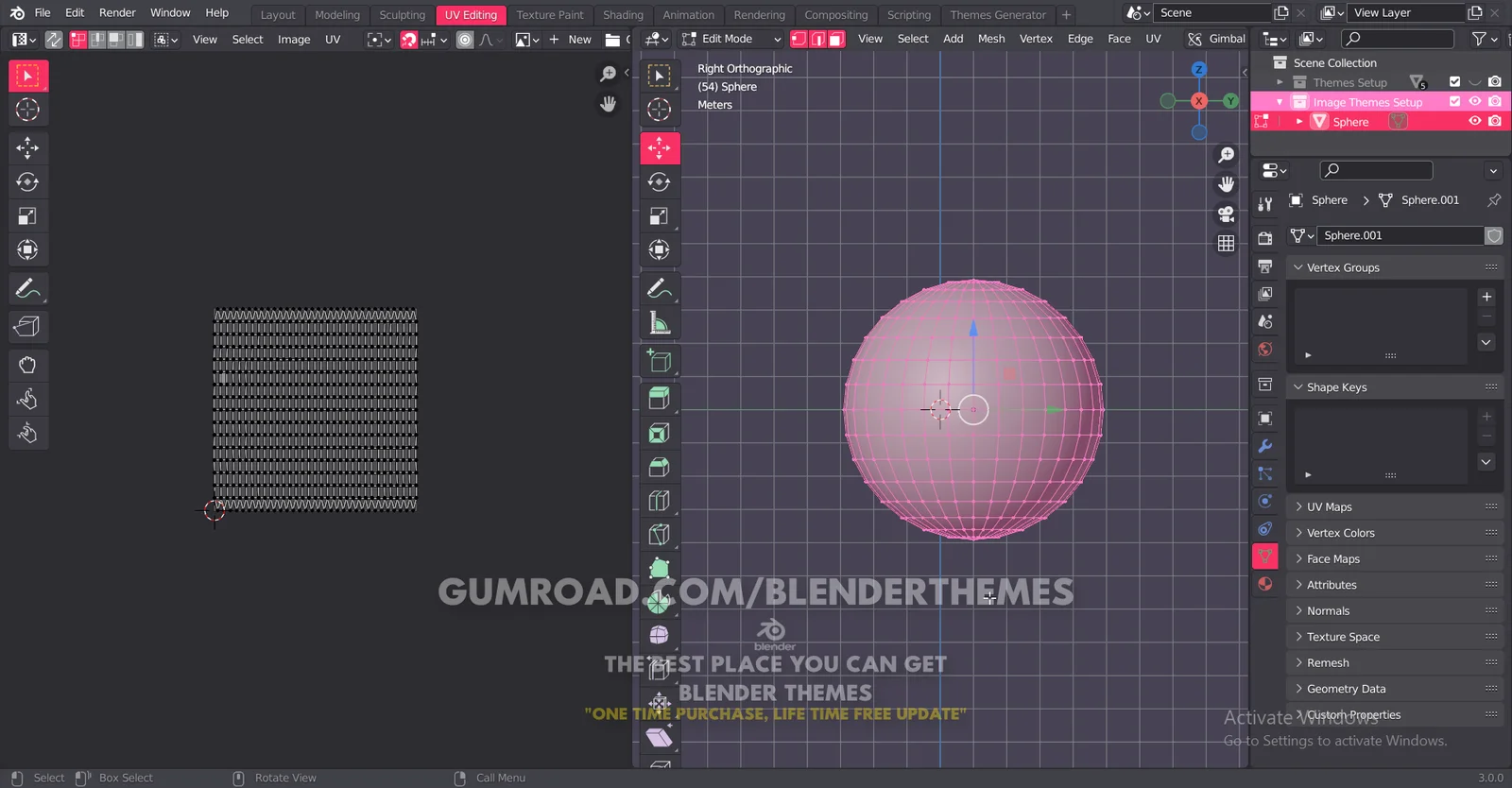Open the Render menu
Screen dimensions: 1512x788
(117, 12)
